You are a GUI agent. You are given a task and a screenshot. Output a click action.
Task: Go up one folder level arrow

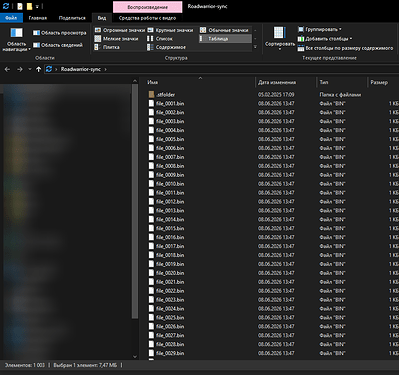click(x=39, y=69)
